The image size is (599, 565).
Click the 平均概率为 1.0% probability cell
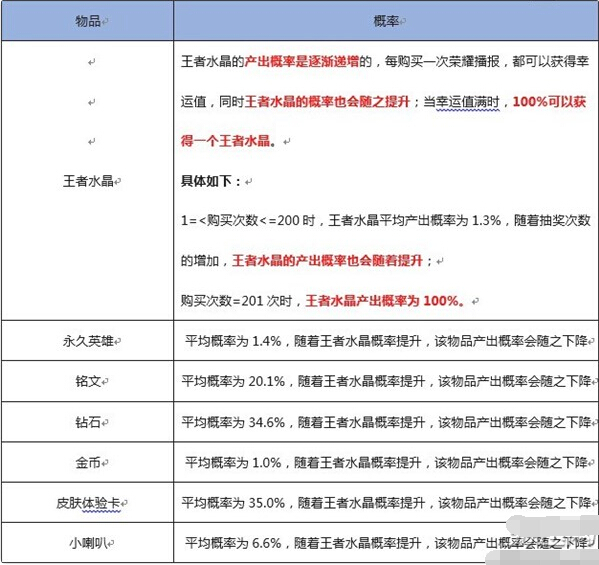[386, 462]
